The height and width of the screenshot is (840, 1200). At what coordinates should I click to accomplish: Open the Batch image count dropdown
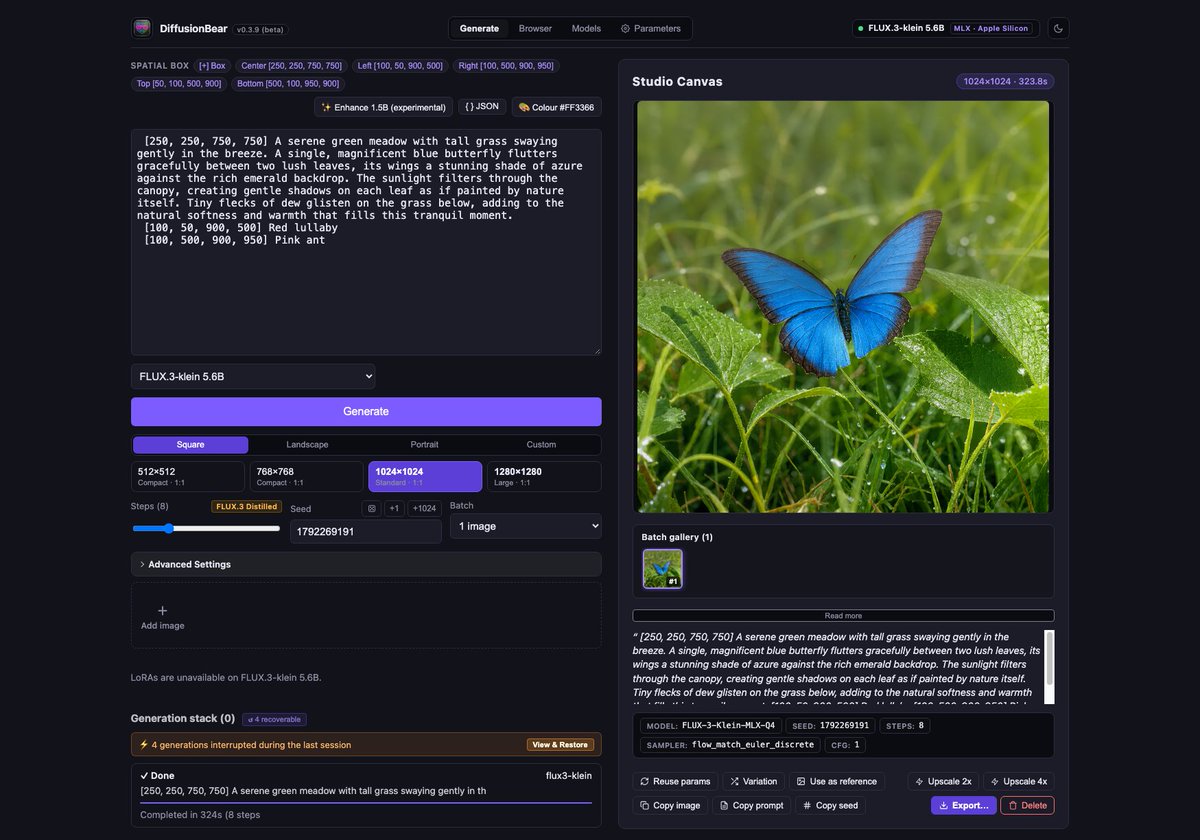[526, 526]
